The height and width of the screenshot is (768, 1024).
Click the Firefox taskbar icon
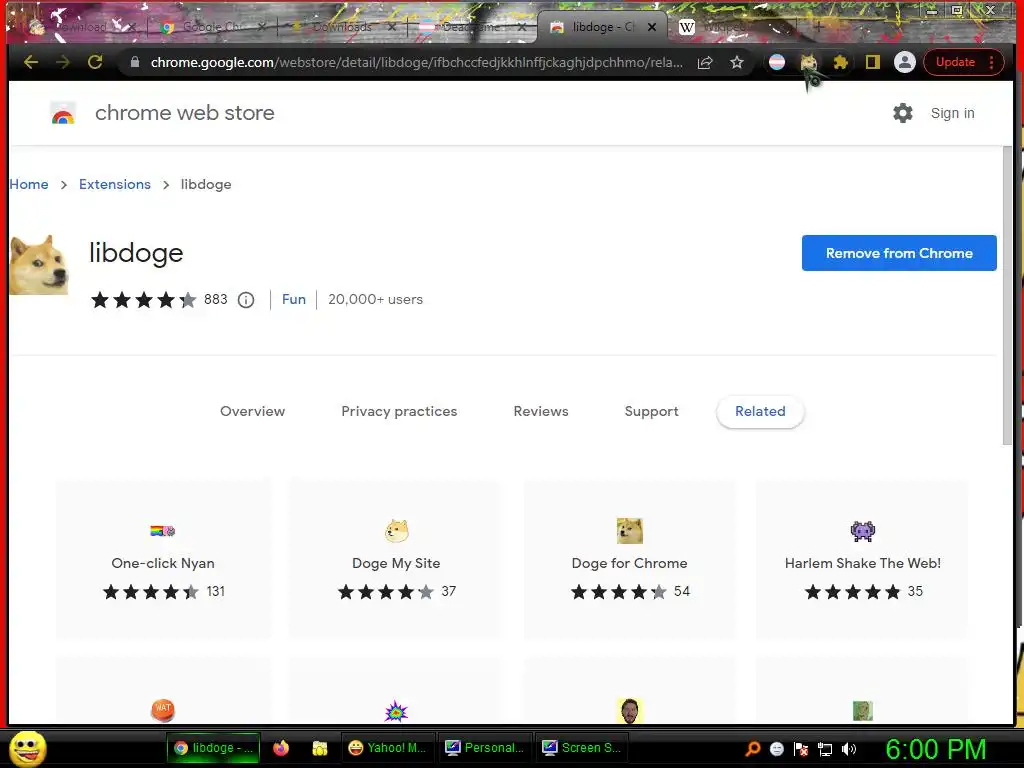coord(281,748)
